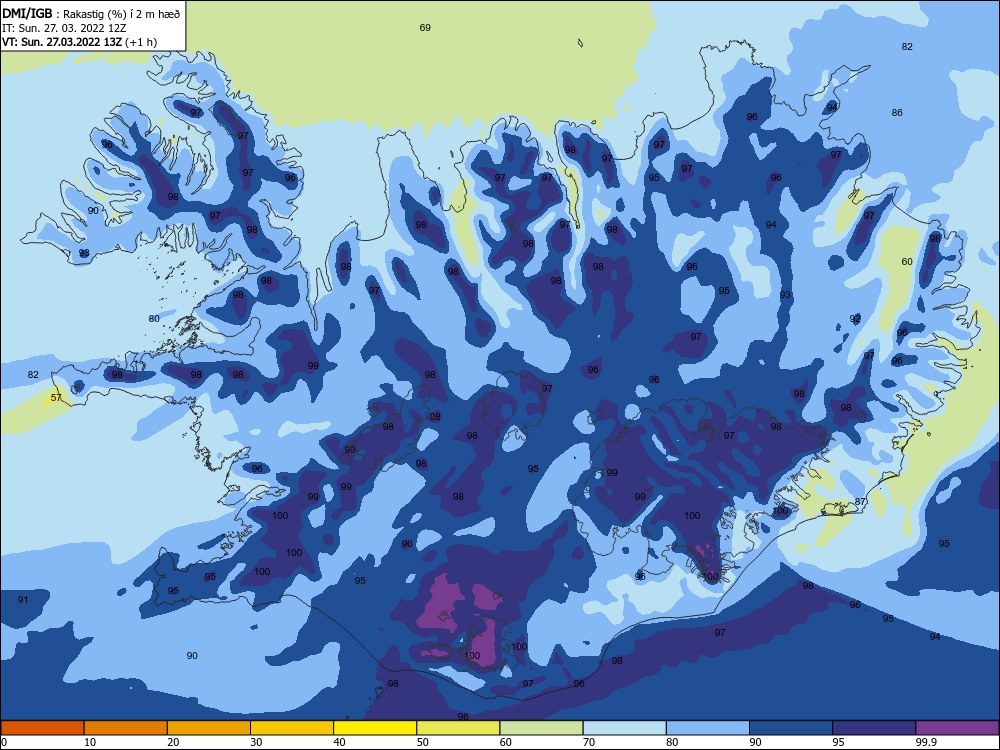Click the '50' tick label on the legend
Screen dimensions: 1000x750
[x=423, y=742]
